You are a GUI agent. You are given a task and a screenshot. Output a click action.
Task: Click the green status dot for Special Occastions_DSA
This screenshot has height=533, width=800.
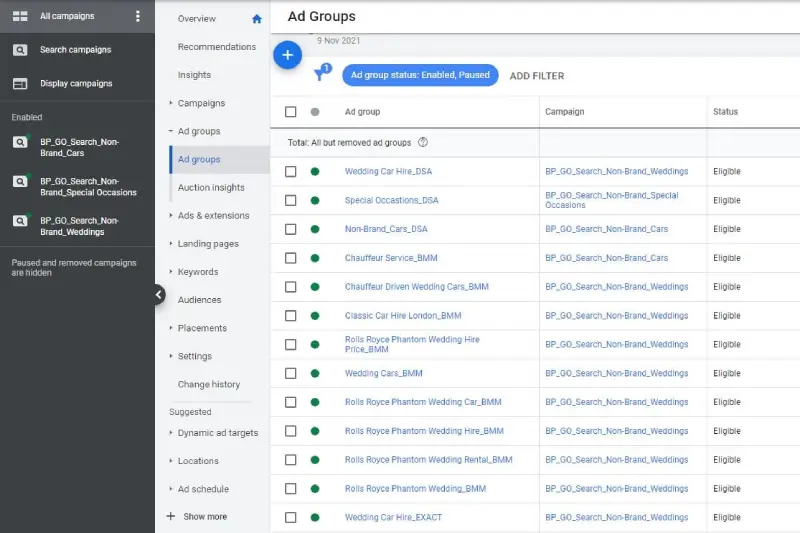coord(315,200)
